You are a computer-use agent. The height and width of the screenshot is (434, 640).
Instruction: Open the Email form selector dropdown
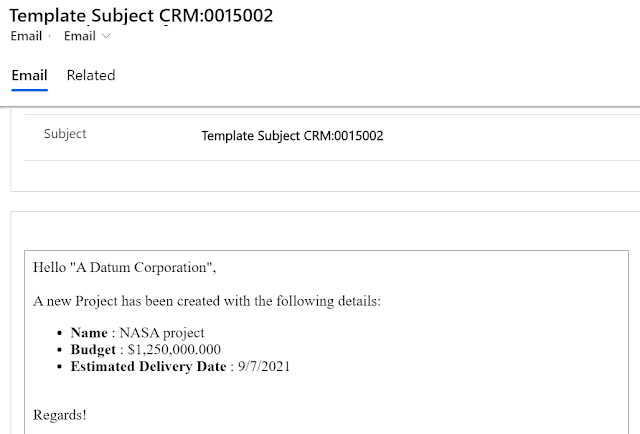86,36
